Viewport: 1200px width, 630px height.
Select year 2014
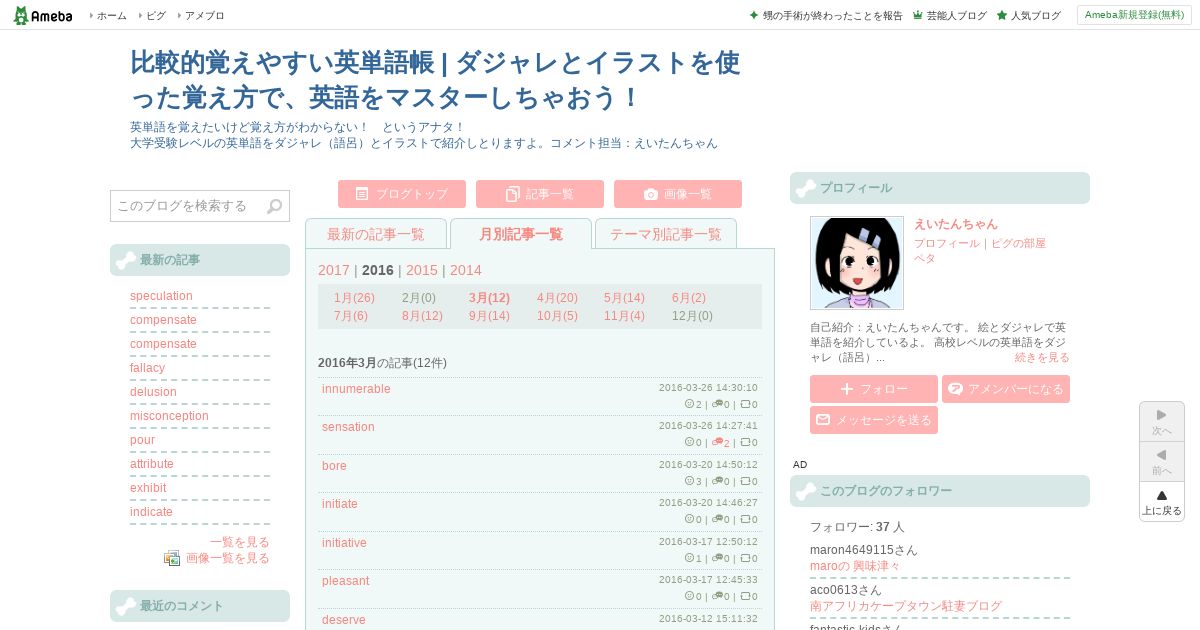click(x=466, y=270)
